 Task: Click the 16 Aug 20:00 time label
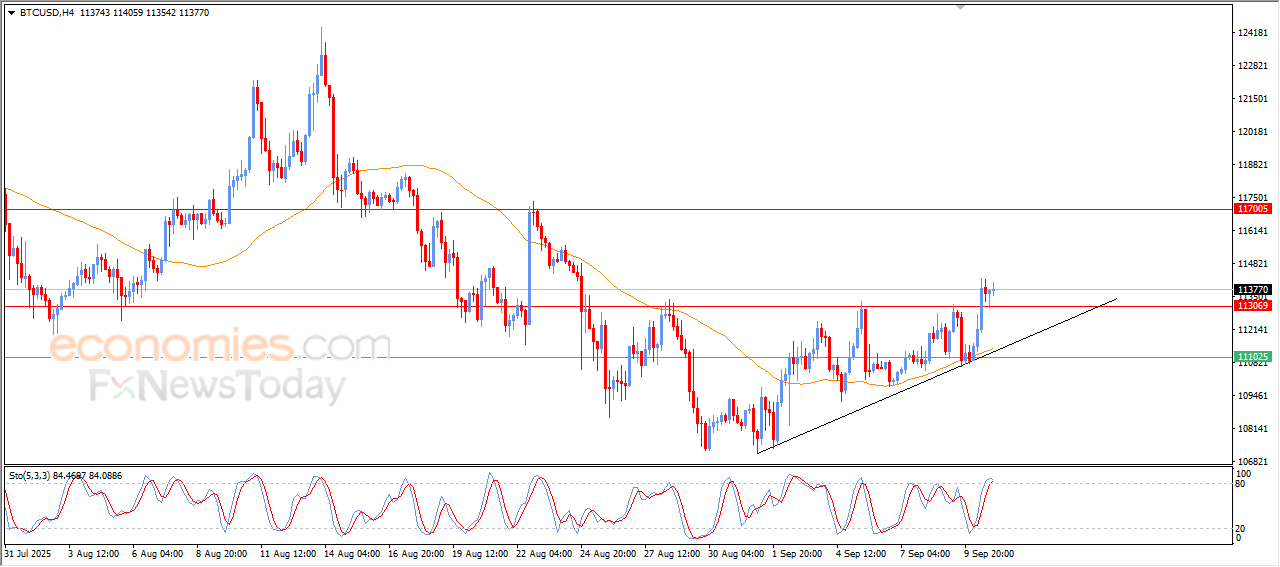pos(416,553)
